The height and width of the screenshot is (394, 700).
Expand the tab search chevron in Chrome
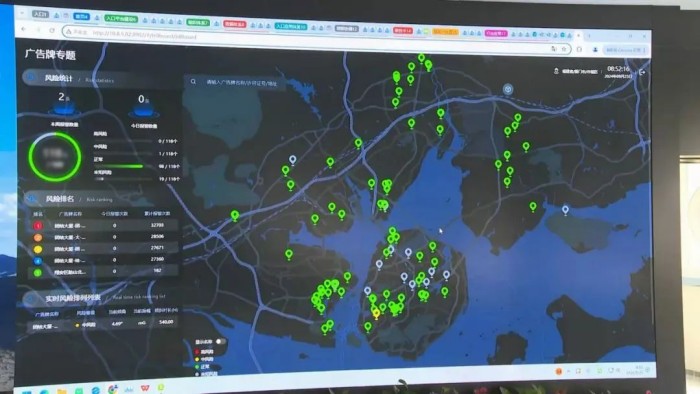pyautogui.click(x=22, y=13)
